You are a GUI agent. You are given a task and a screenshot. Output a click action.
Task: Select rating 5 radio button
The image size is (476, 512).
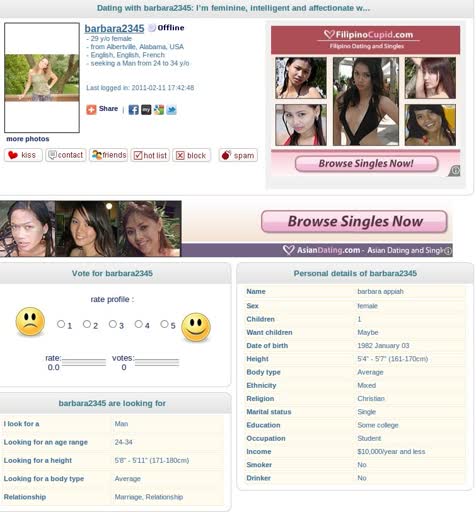tap(164, 324)
